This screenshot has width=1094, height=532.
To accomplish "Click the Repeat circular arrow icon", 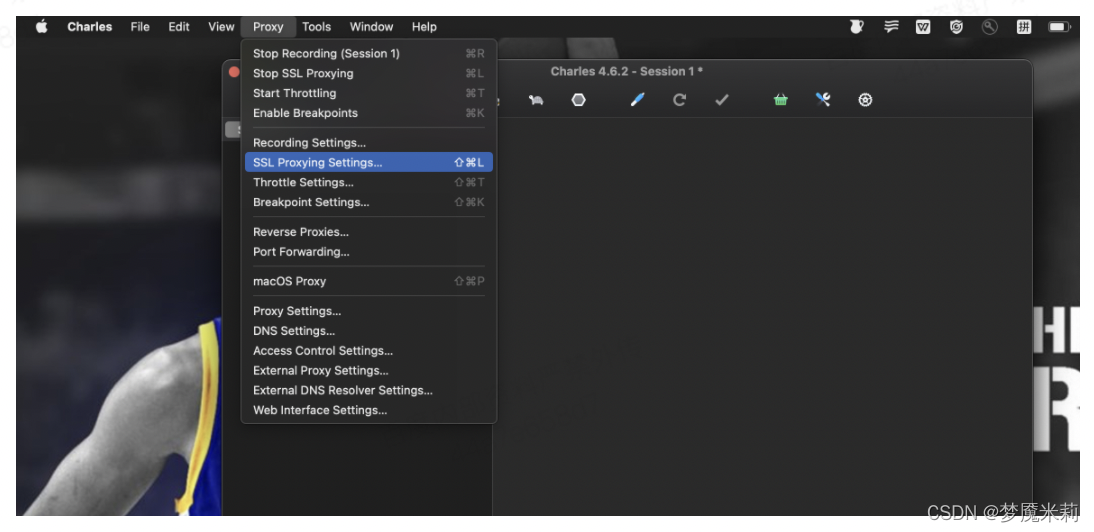I will [x=679, y=100].
